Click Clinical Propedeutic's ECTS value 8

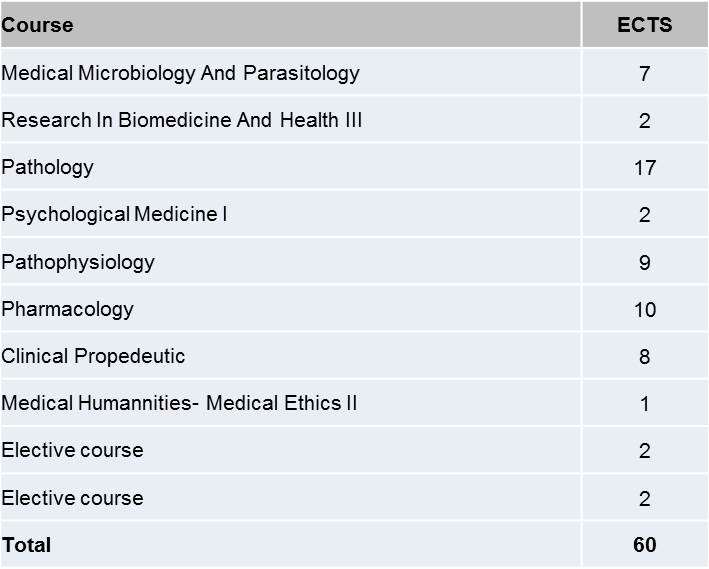point(644,356)
